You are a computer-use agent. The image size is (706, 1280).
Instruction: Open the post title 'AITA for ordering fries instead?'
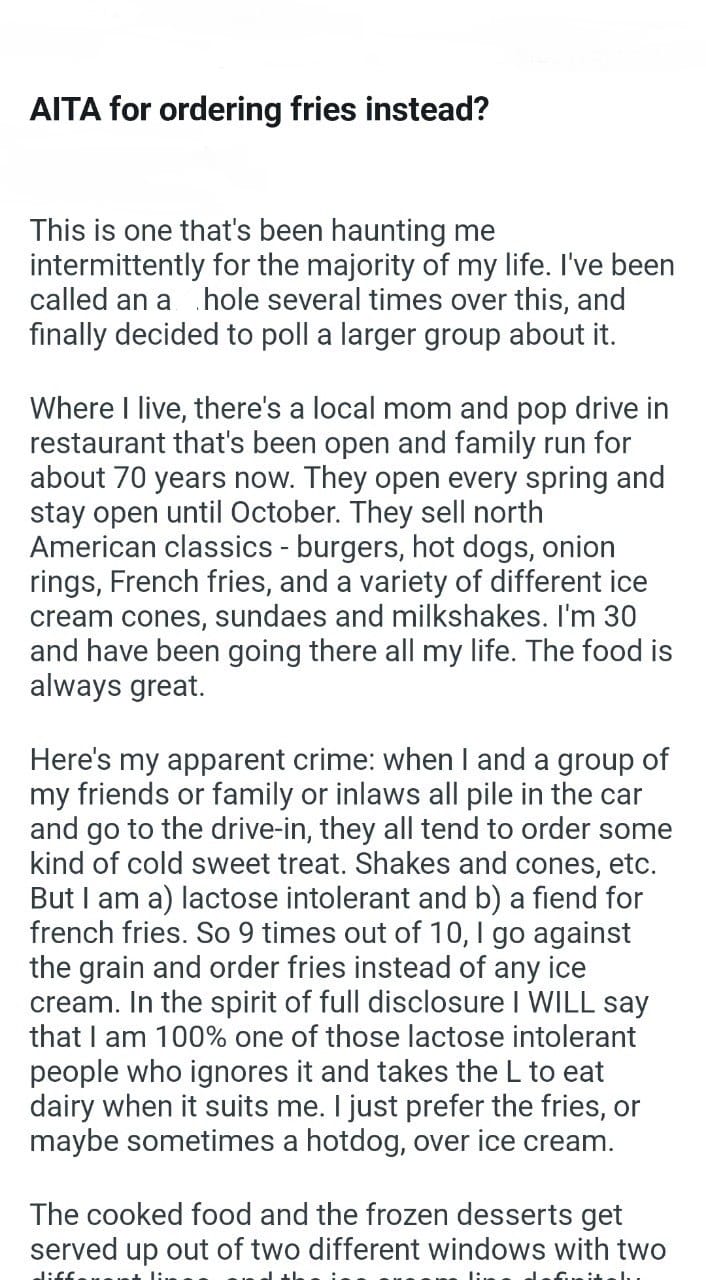coord(259,109)
